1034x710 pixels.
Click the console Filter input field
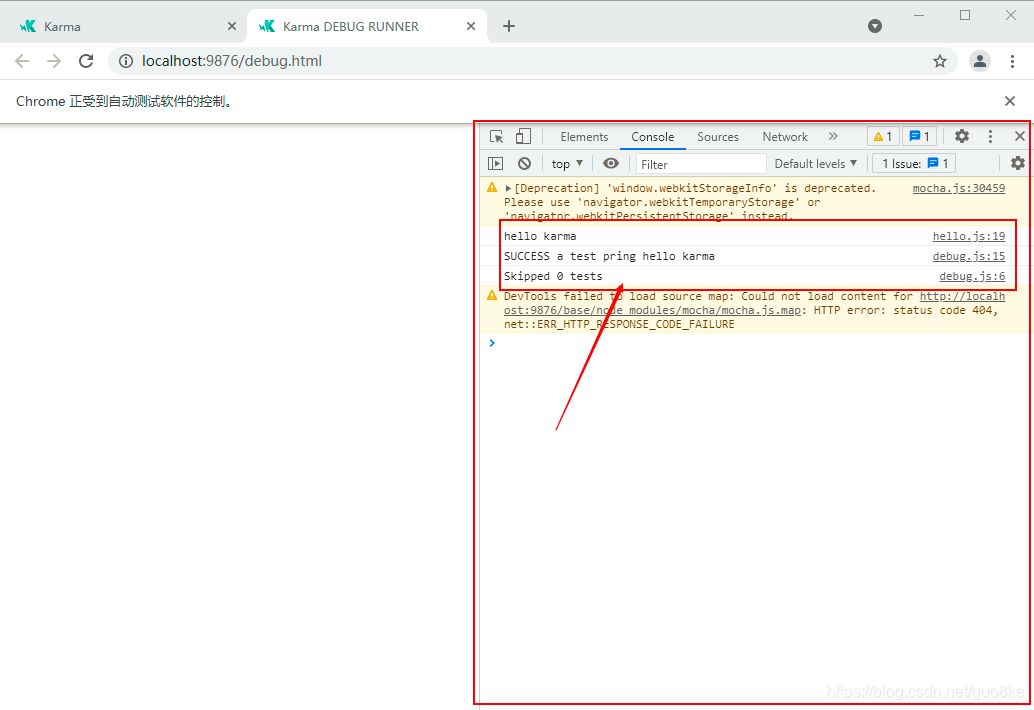(700, 164)
